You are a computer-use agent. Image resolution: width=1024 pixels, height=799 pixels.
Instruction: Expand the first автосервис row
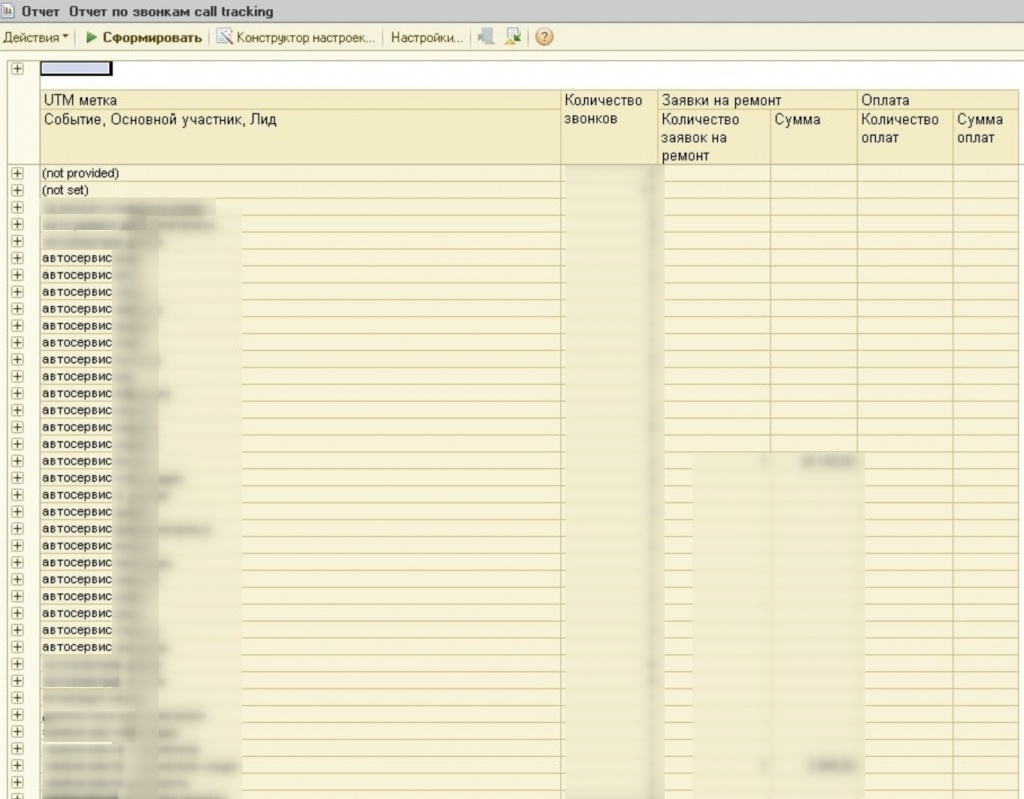pos(17,257)
